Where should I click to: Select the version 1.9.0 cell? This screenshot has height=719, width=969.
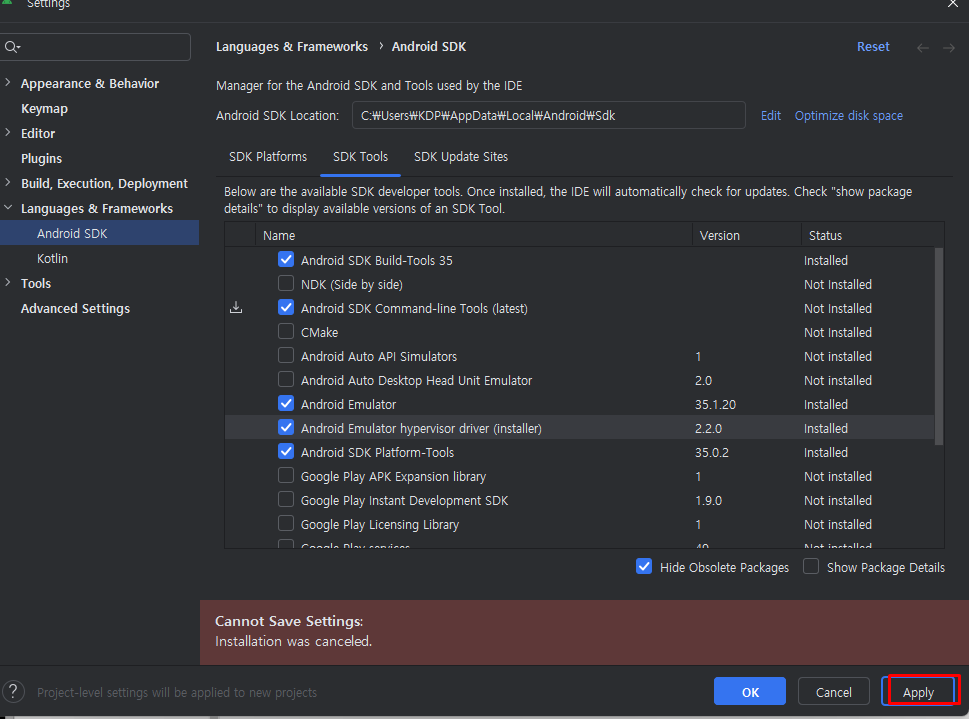click(708, 501)
